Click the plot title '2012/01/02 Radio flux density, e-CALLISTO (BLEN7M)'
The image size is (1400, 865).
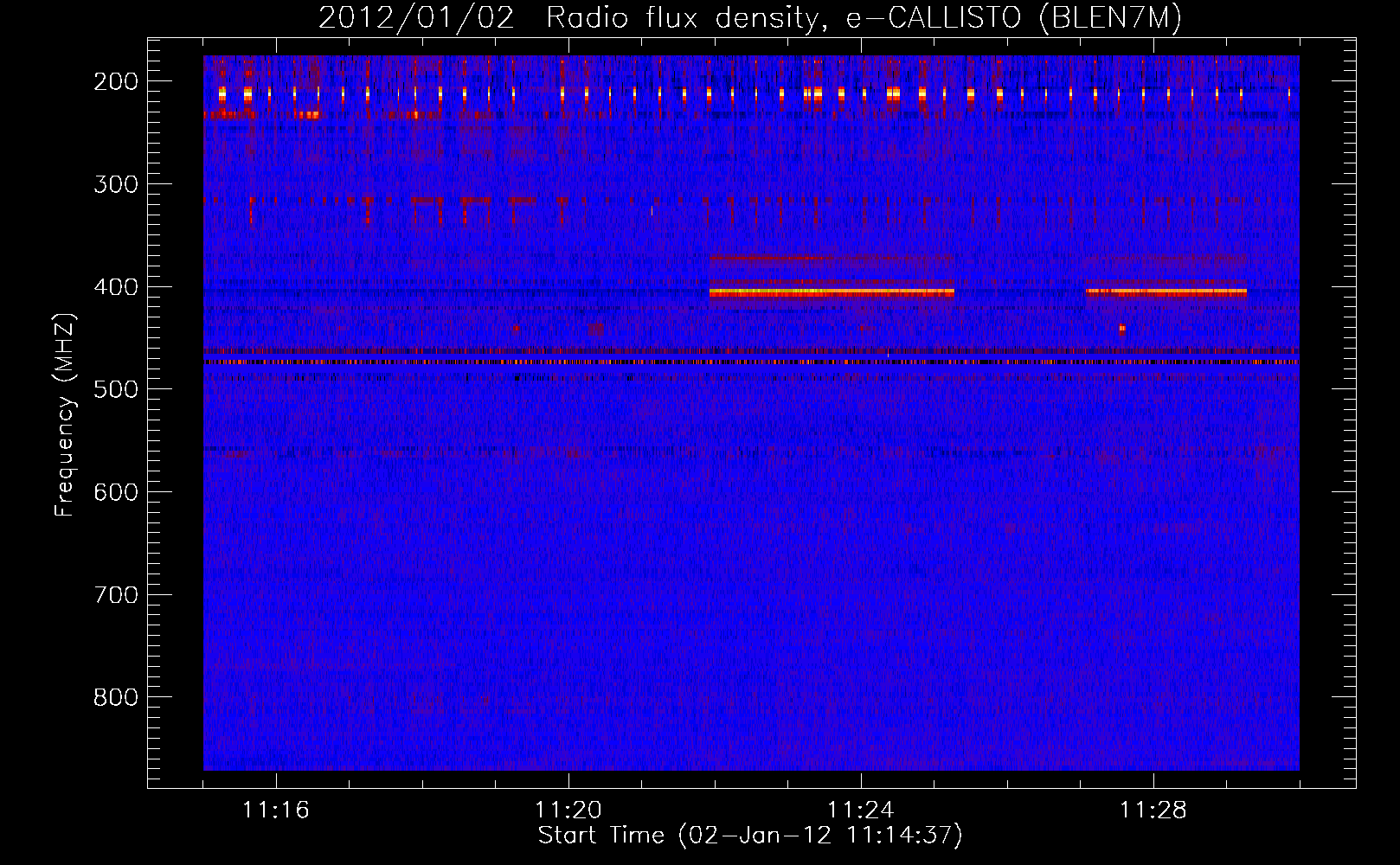pyautogui.click(x=750, y=17)
